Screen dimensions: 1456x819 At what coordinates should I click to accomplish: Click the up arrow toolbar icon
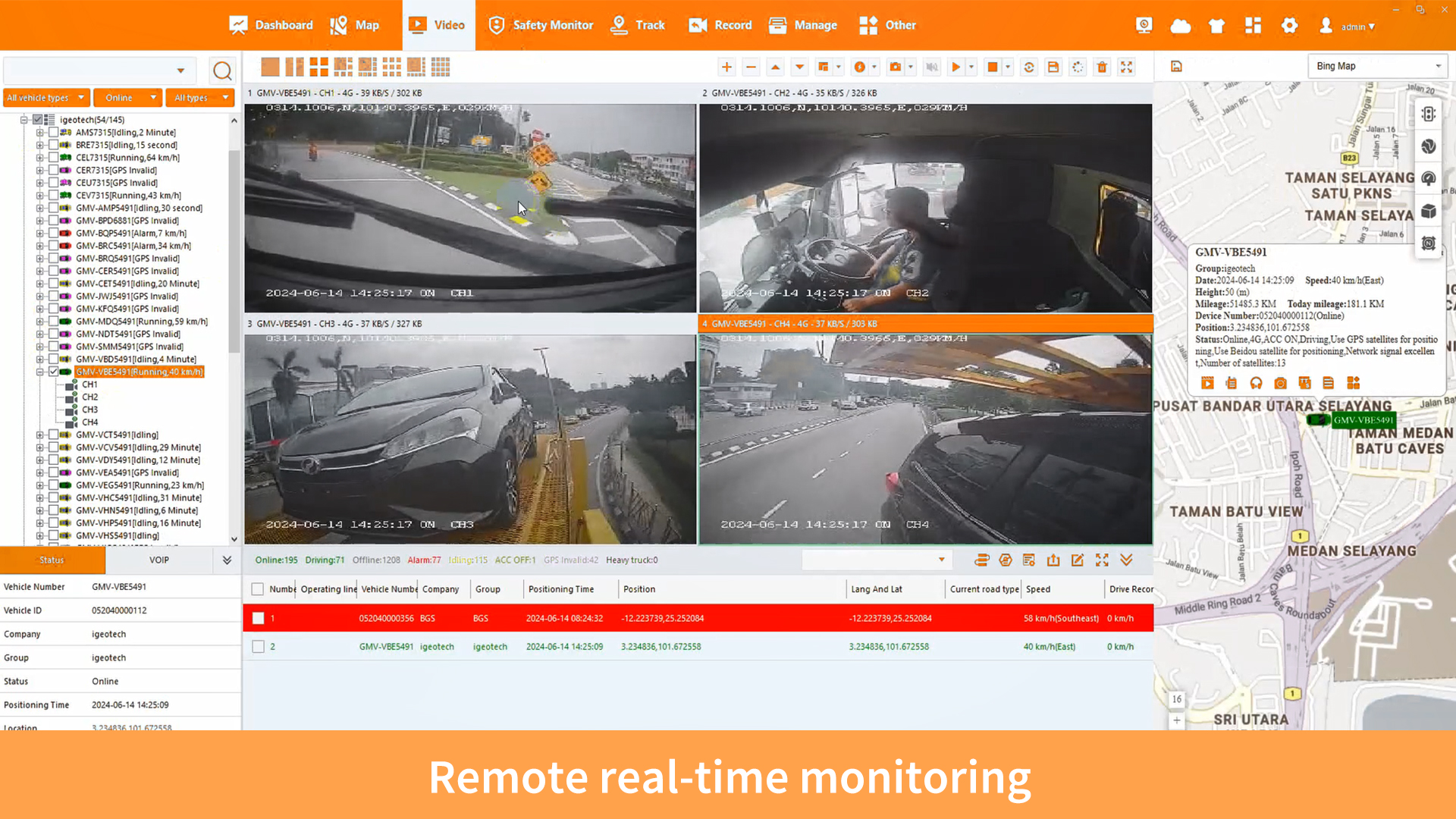tap(775, 67)
